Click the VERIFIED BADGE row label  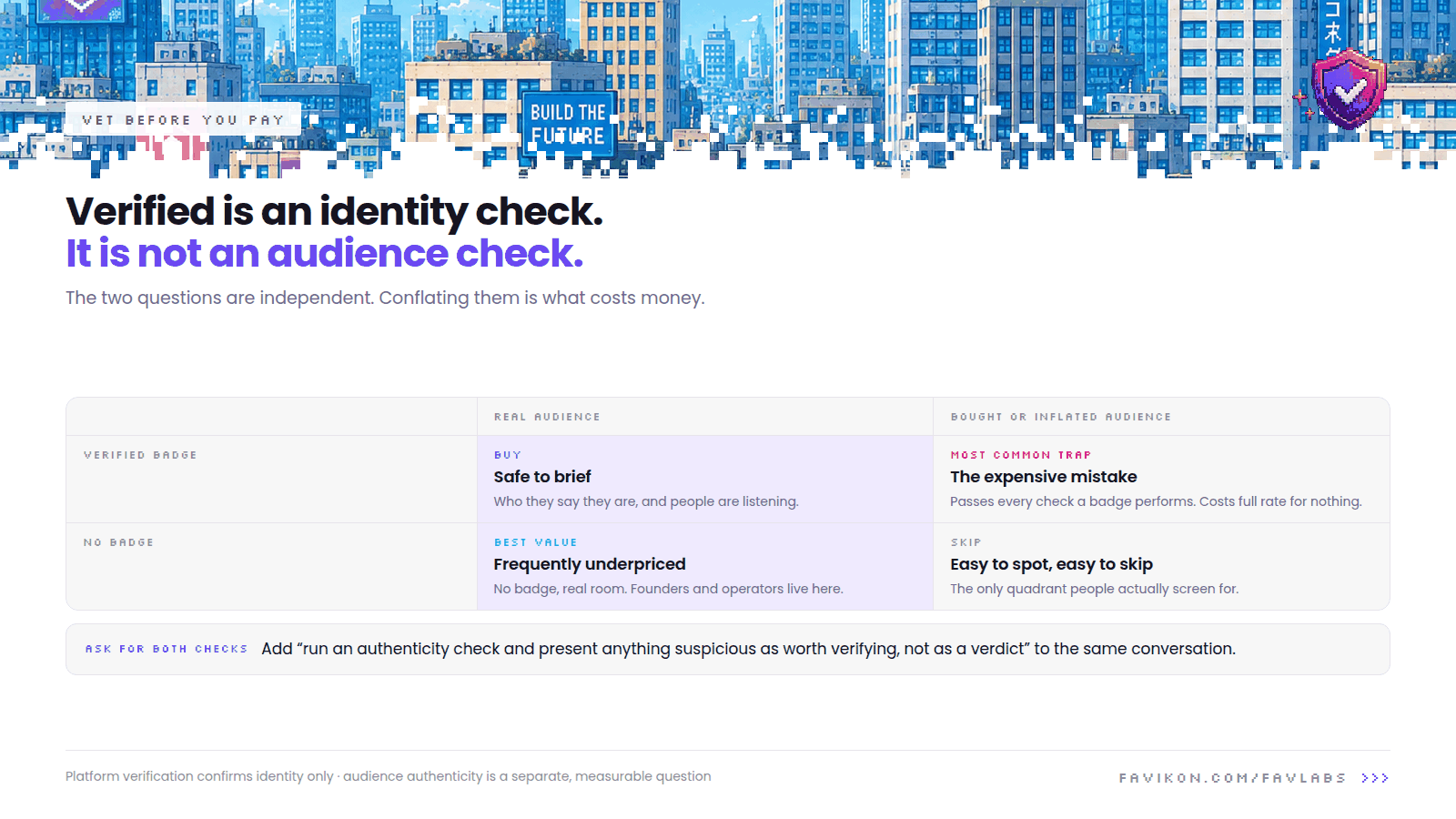tap(140, 455)
